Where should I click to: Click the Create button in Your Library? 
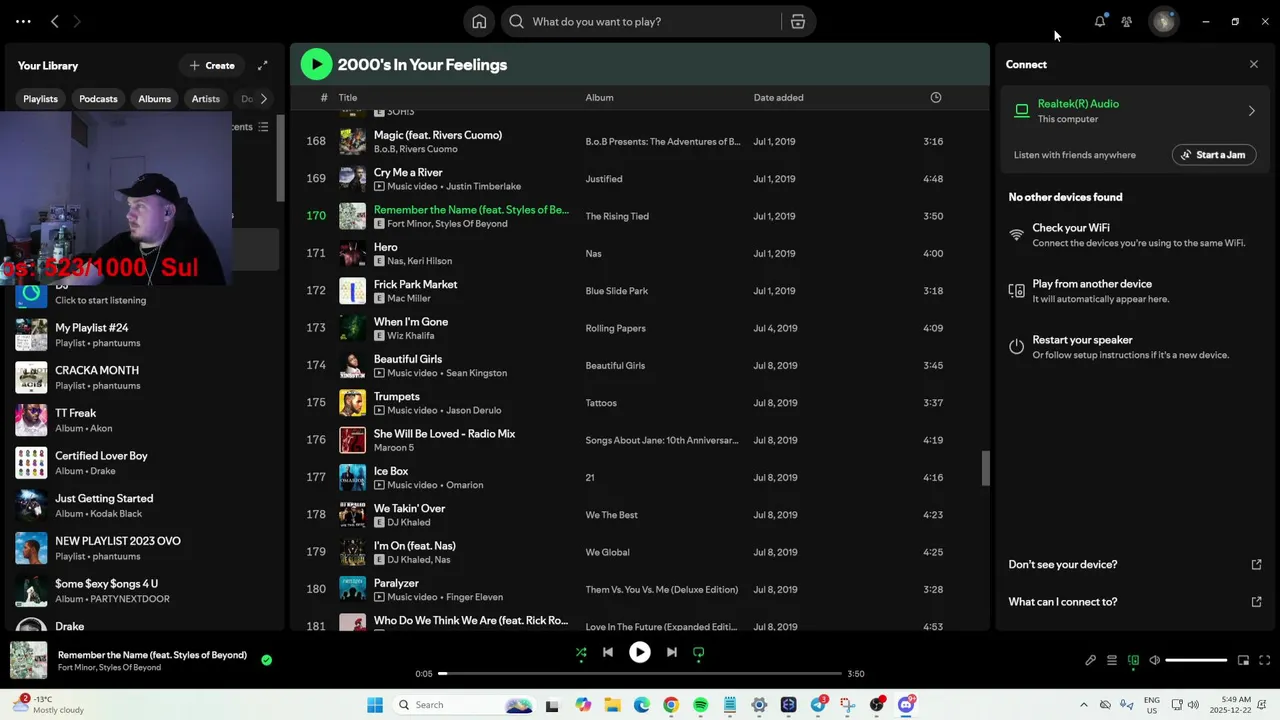pyautogui.click(x=212, y=65)
